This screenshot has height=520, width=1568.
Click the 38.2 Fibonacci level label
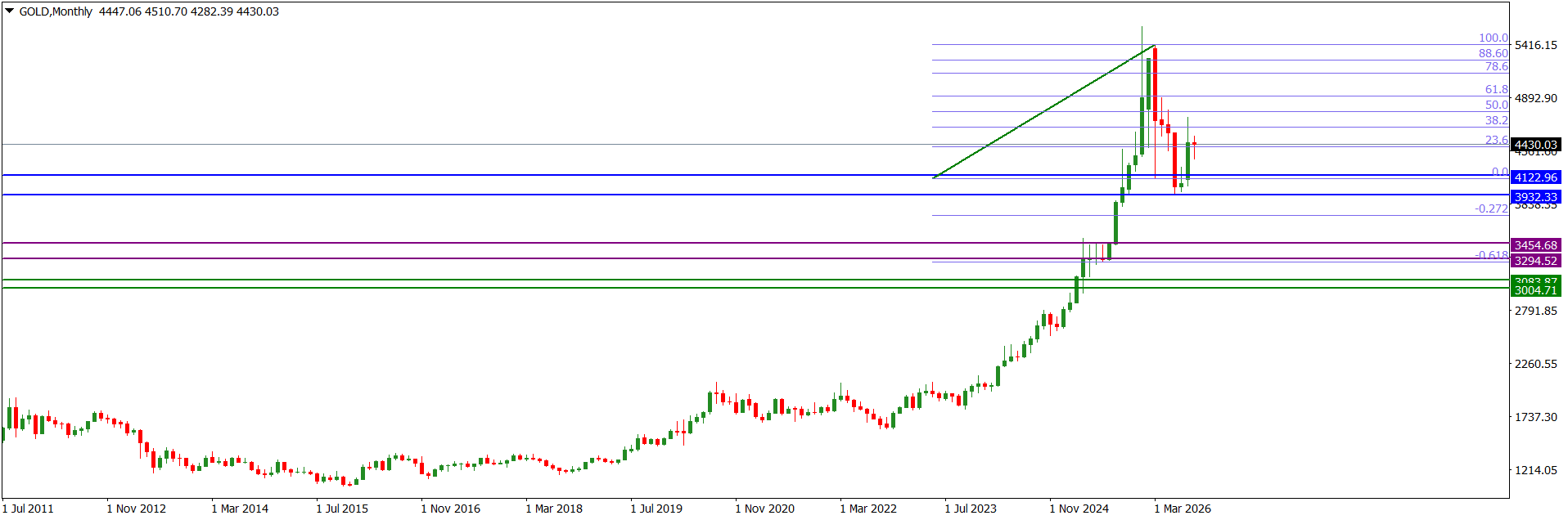pos(1497,120)
